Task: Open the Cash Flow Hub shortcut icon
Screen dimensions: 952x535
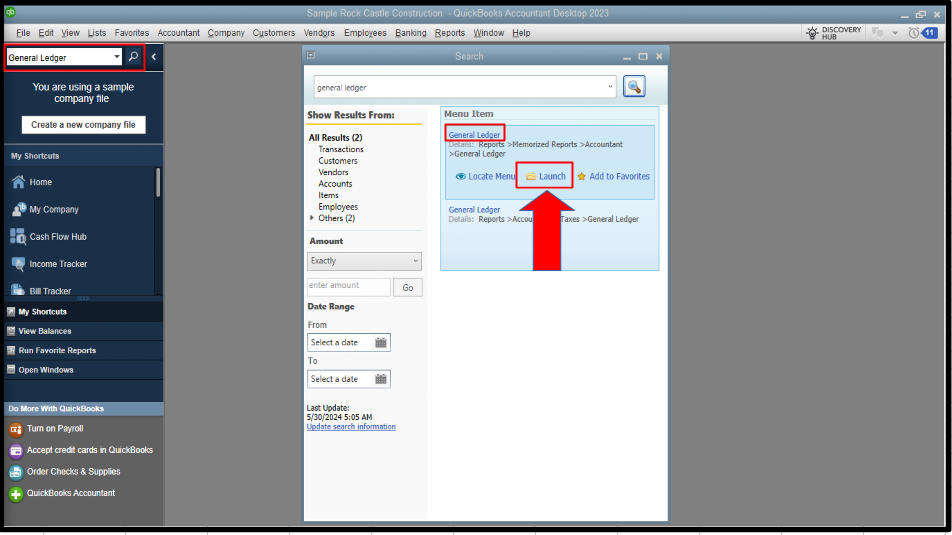Action: coord(18,236)
